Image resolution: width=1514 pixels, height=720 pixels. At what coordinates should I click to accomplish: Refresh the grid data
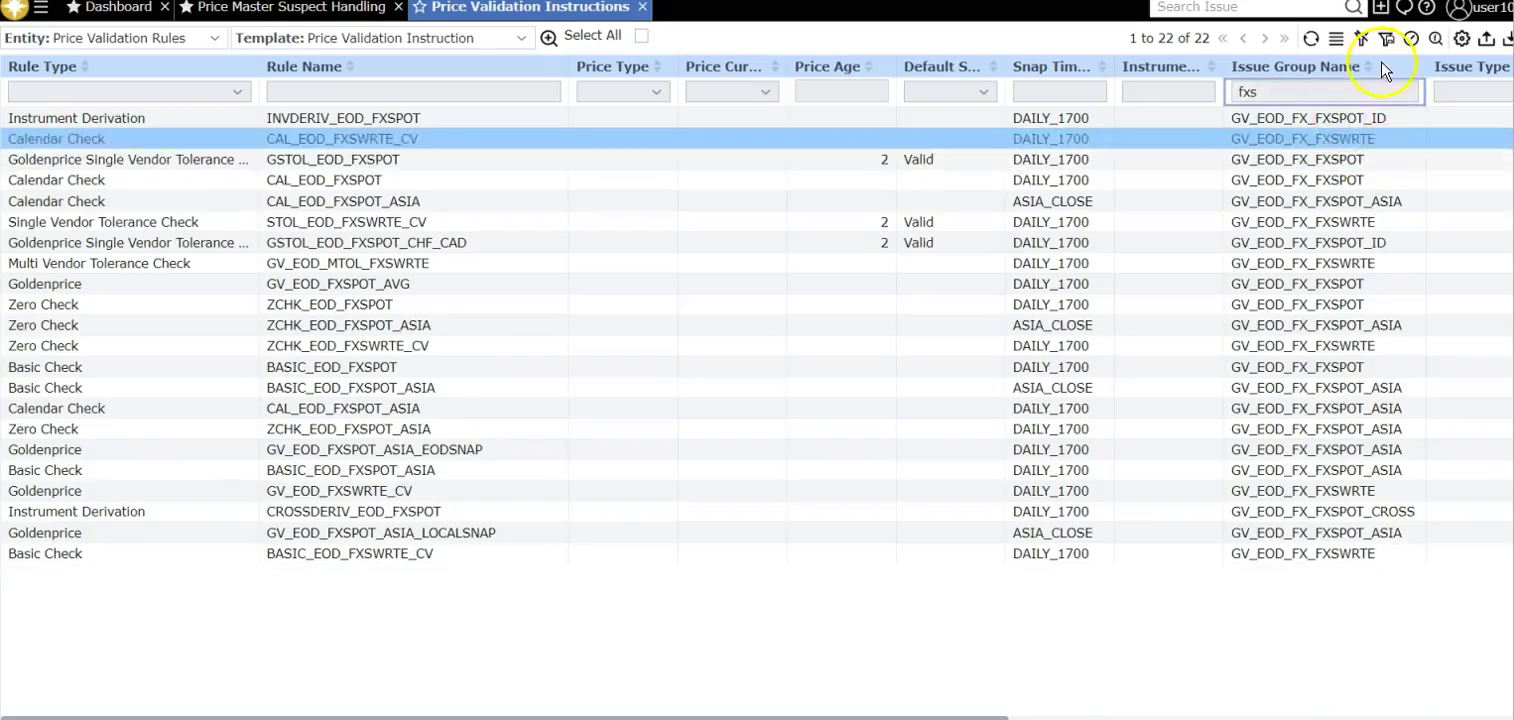(x=1311, y=39)
